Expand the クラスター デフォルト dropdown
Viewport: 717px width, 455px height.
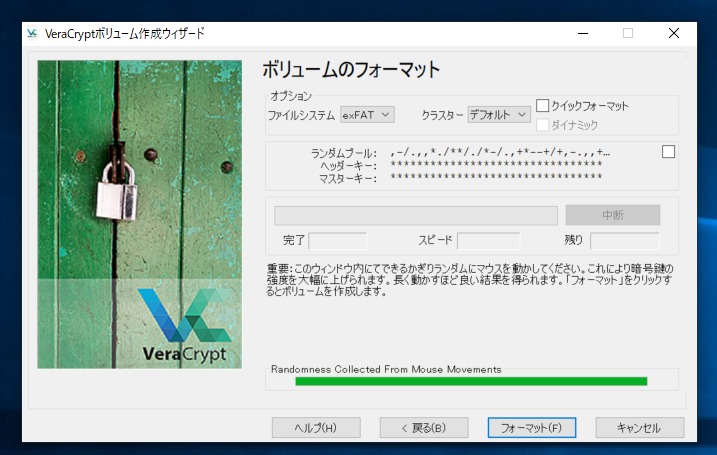(499, 115)
